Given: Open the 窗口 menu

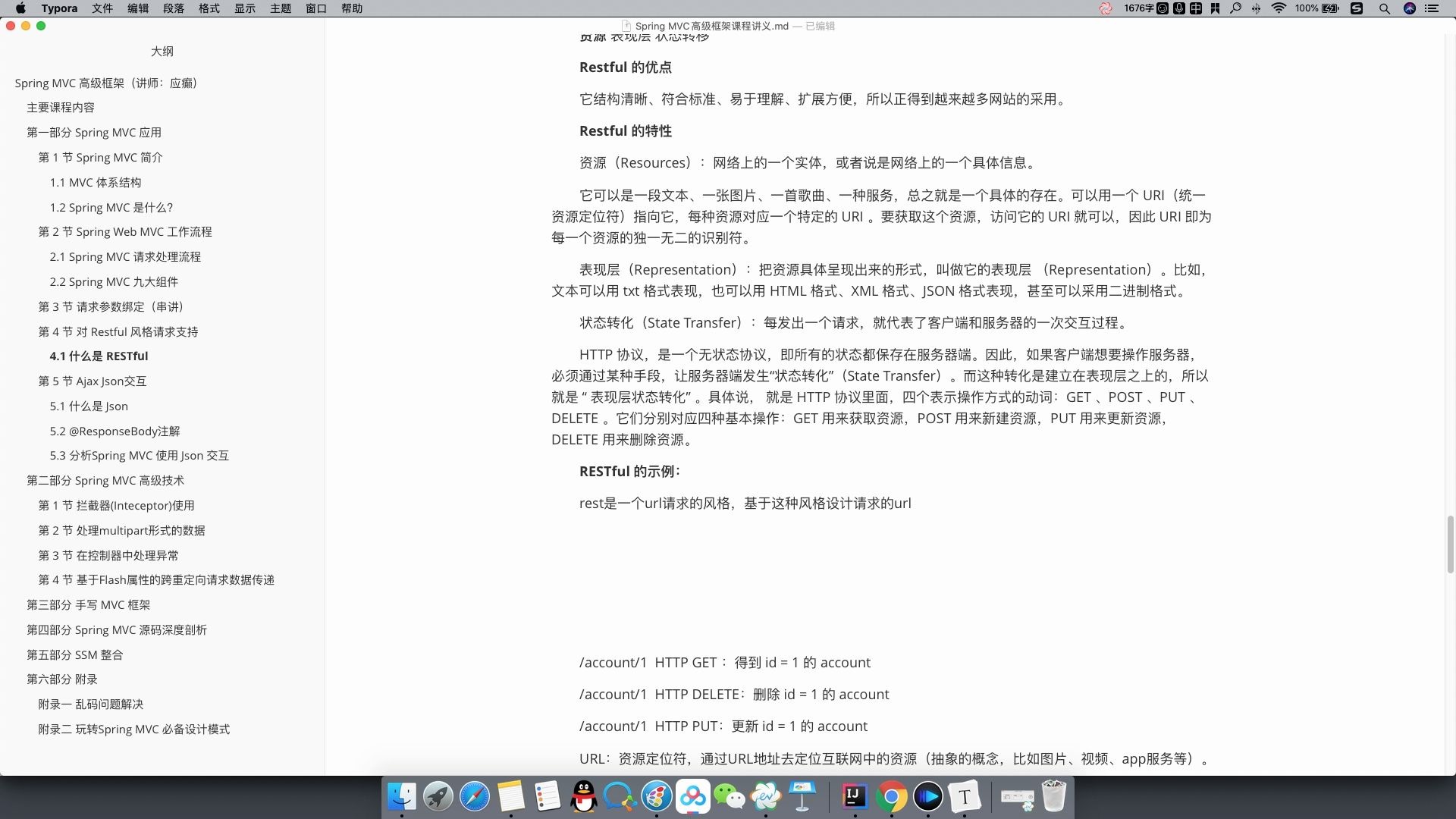Looking at the screenshot, I should 316,8.
